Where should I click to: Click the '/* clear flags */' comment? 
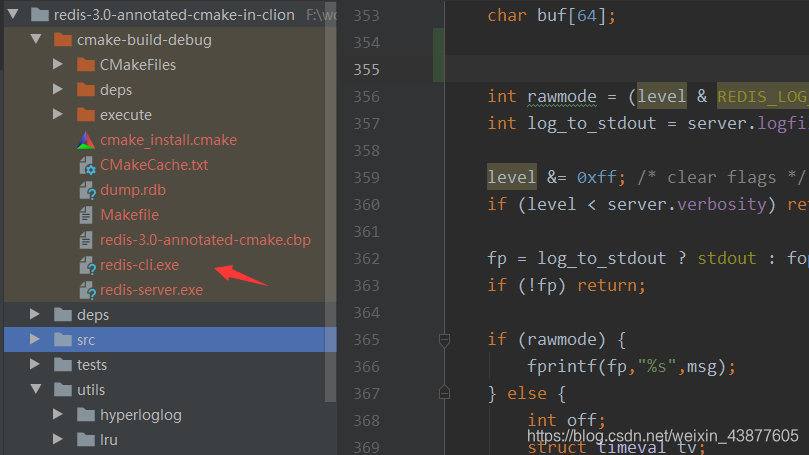[721, 177]
